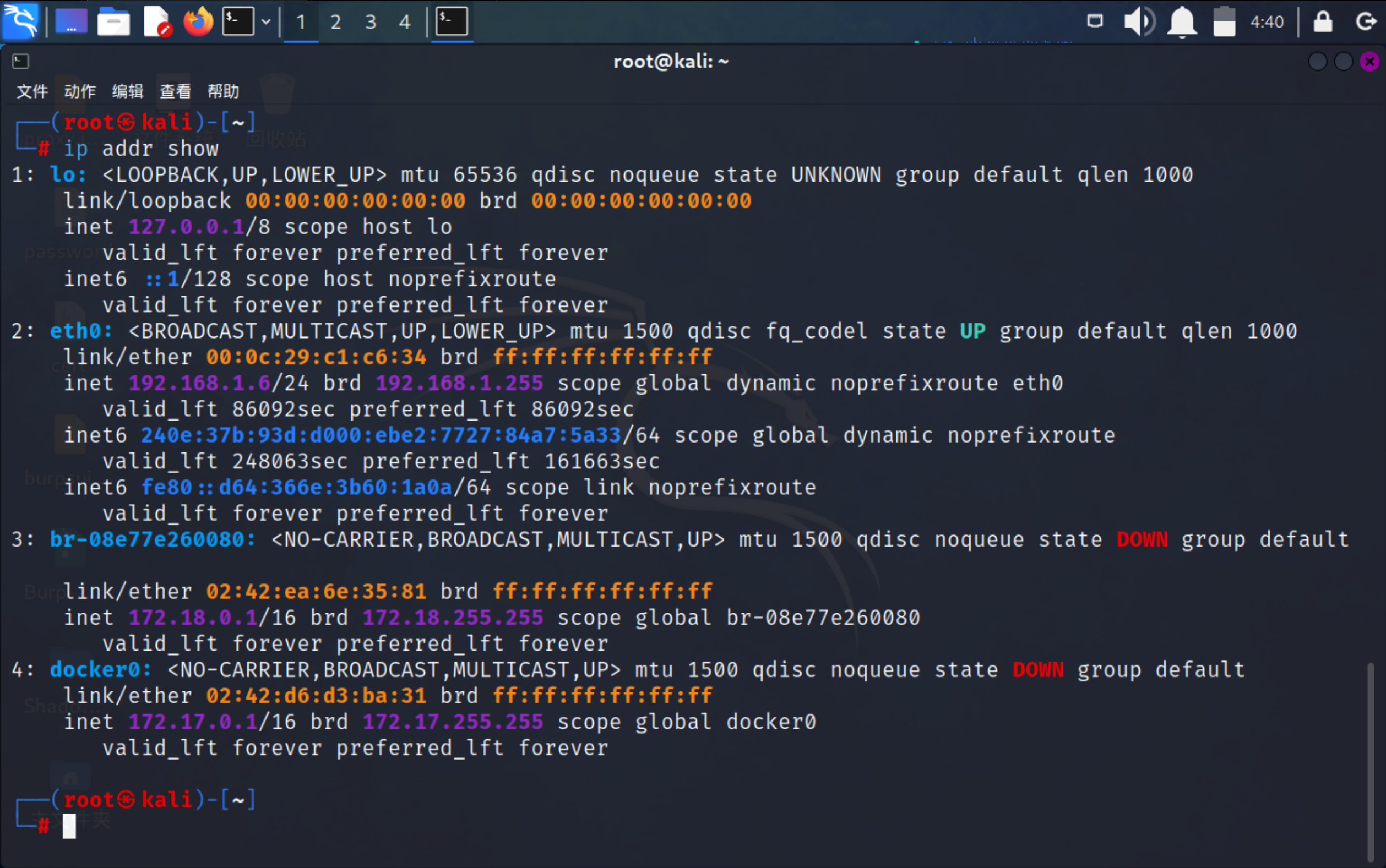Click the show desktop panel icon

(71, 22)
